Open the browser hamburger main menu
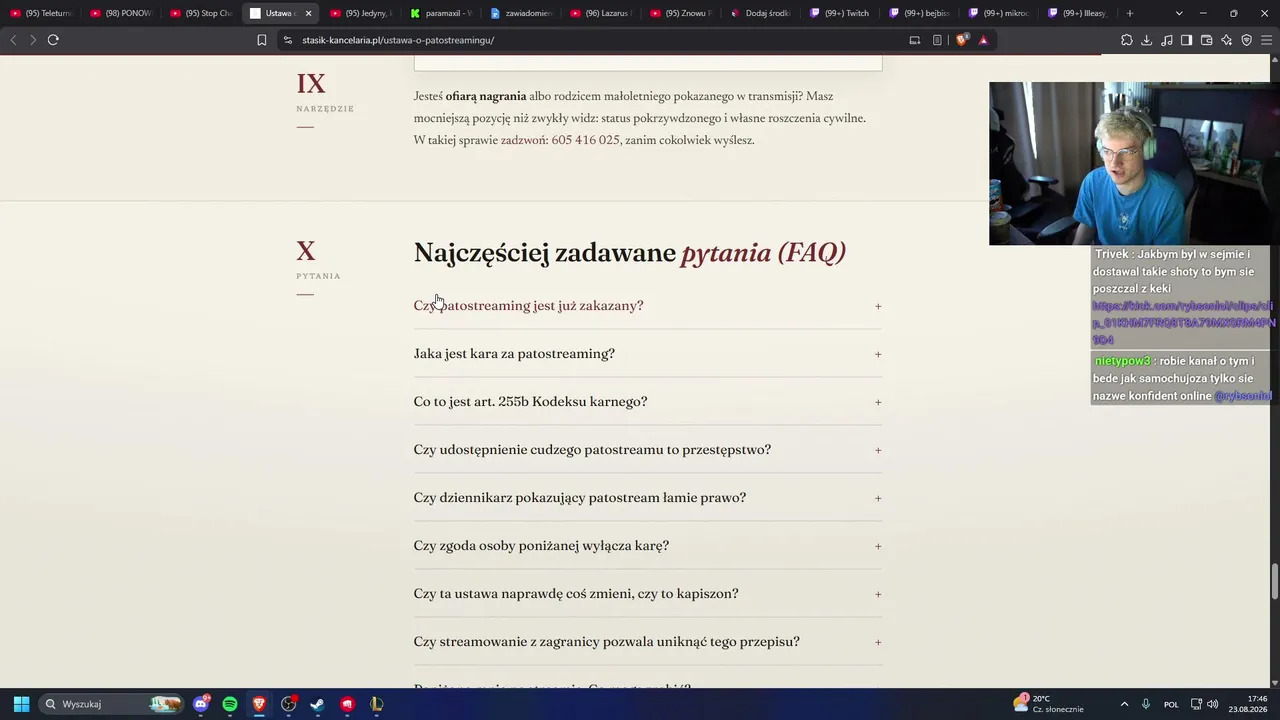Viewport: 1280px width, 720px height. pos(1267,40)
